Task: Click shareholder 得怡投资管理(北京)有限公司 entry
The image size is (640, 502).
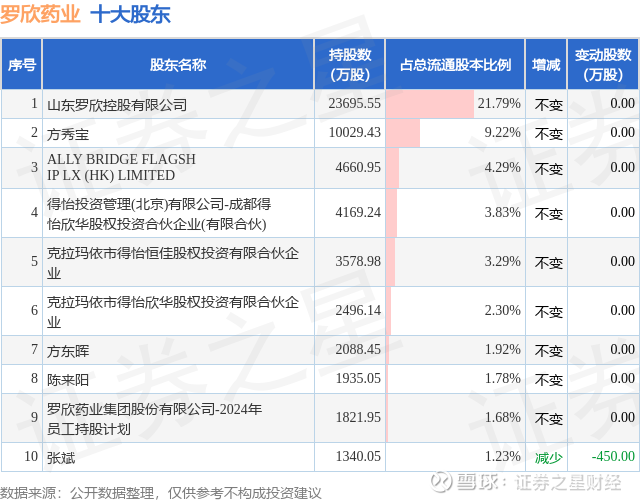Action: click(x=159, y=214)
